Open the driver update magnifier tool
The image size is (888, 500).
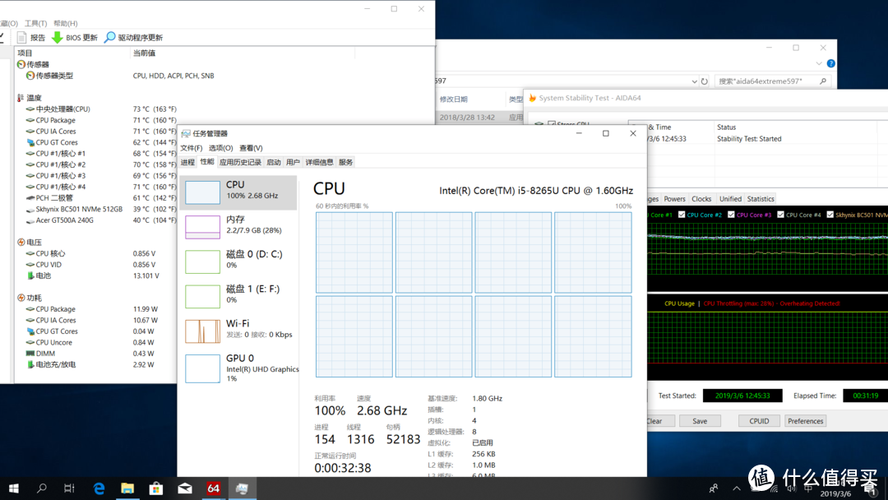(x=110, y=37)
